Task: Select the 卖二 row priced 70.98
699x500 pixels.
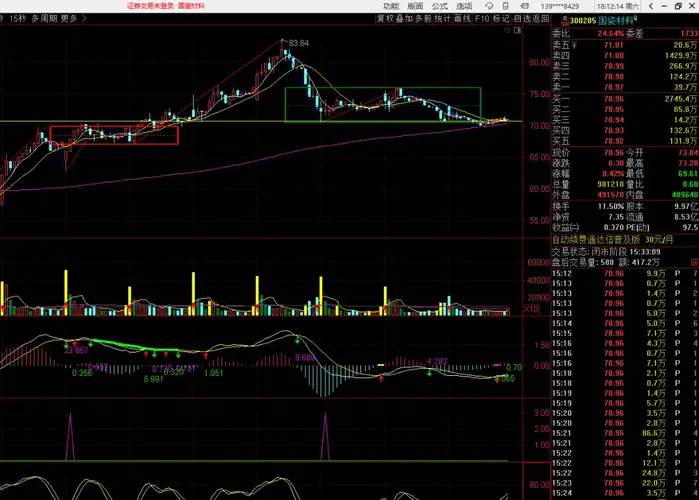Action: (x=625, y=77)
